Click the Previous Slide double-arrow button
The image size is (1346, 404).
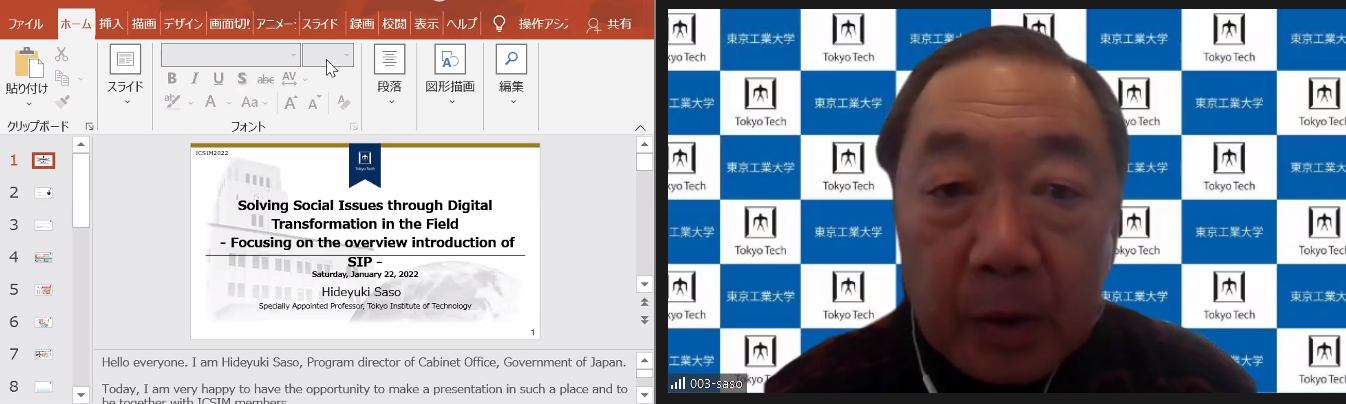(644, 302)
